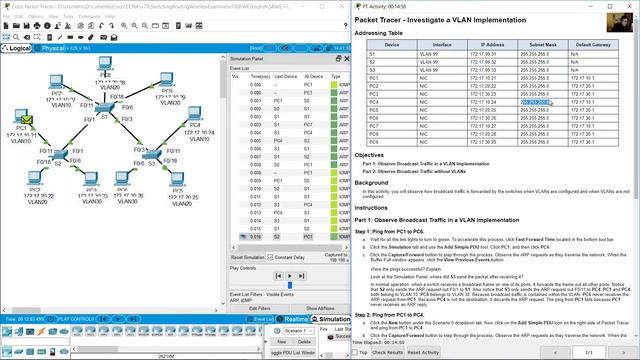Viewport: 640px width, 360px height.
Task: Open the Extensions menu
Action: point(89,16)
